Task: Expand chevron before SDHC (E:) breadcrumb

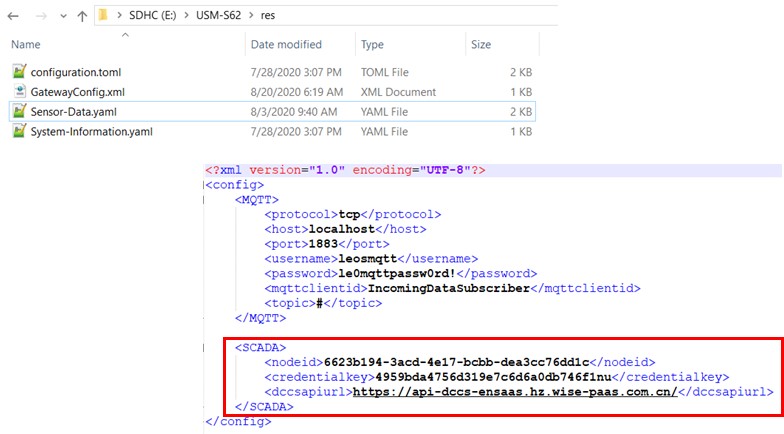Action: pos(121,16)
